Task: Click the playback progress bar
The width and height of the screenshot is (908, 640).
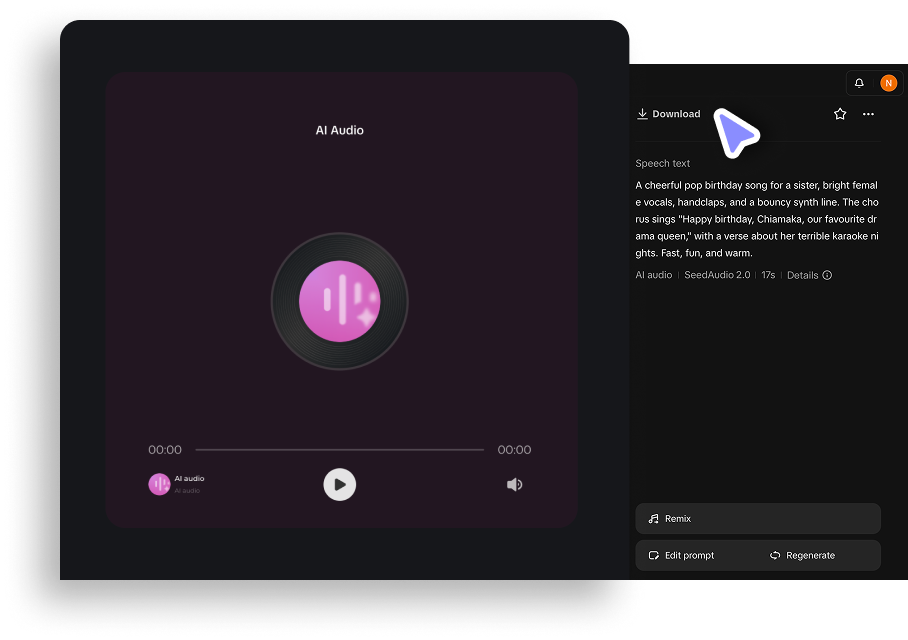Action: (x=339, y=449)
